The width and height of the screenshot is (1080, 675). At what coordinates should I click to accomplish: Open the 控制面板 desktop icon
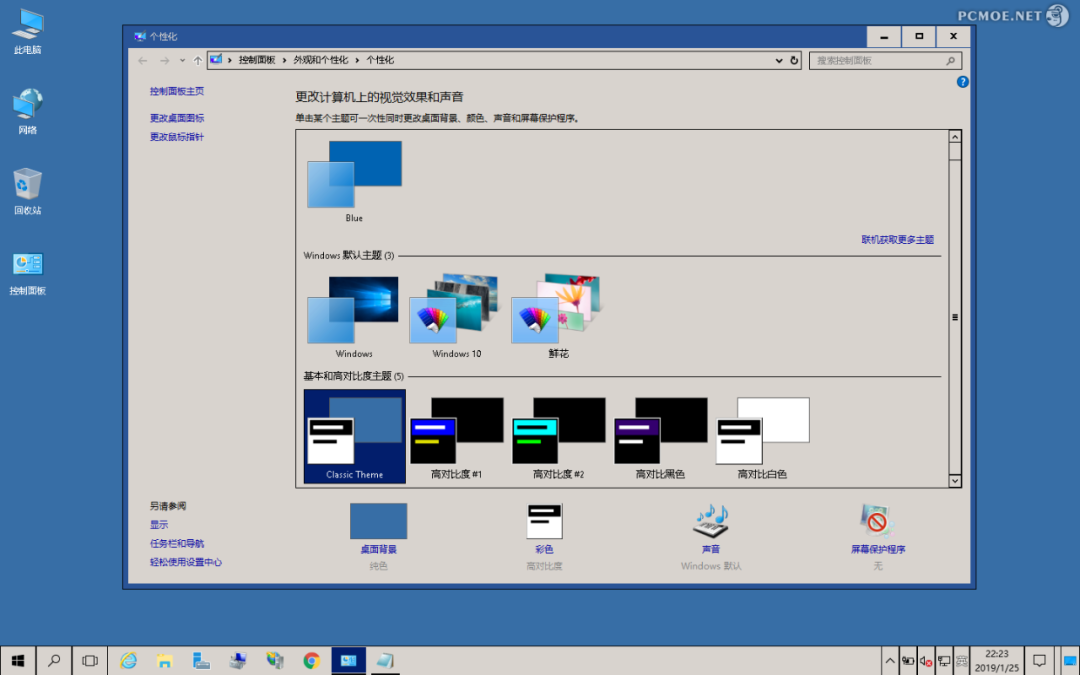27,266
